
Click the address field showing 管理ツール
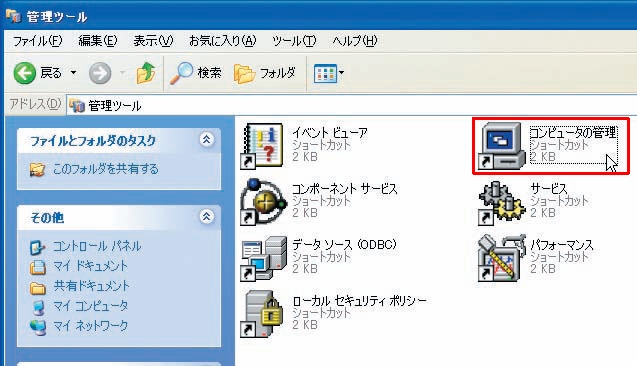(x=352, y=106)
